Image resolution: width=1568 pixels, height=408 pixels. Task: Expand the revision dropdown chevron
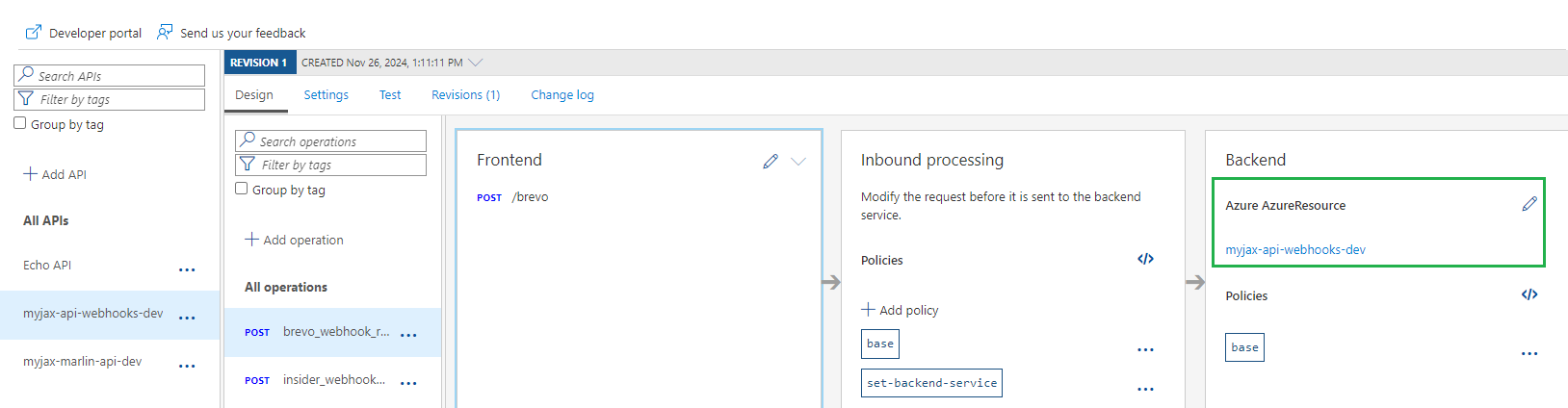pyautogui.click(x=475, y=63)
